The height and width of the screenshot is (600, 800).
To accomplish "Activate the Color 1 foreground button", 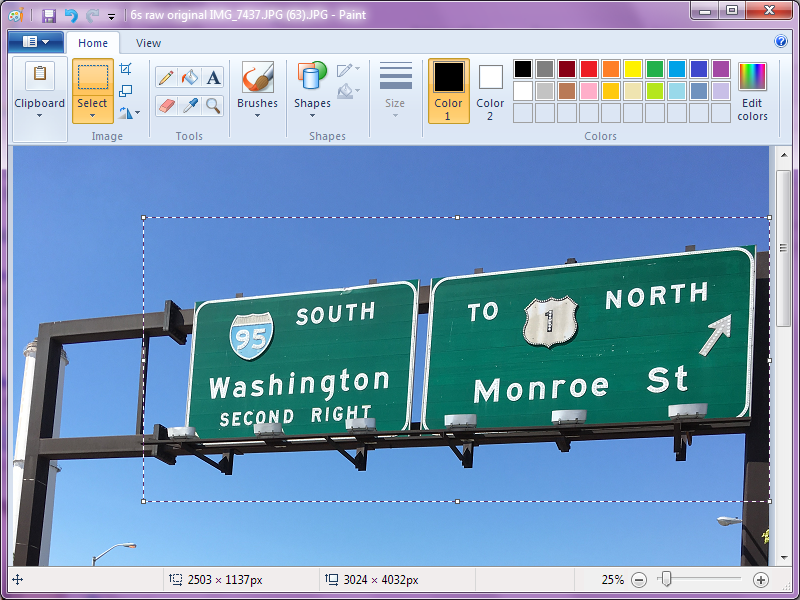I will click(448, 91).
